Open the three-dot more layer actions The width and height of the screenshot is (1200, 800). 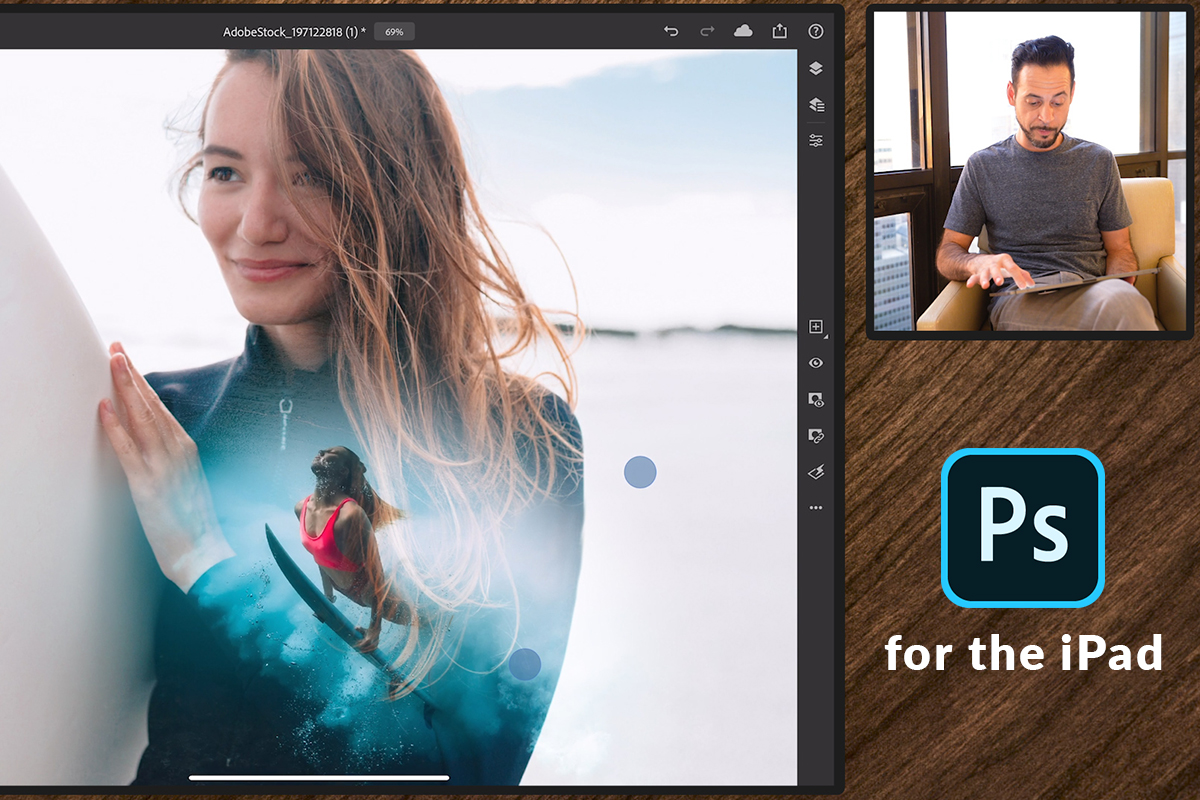pyautogui.click(x=815, y=507)
